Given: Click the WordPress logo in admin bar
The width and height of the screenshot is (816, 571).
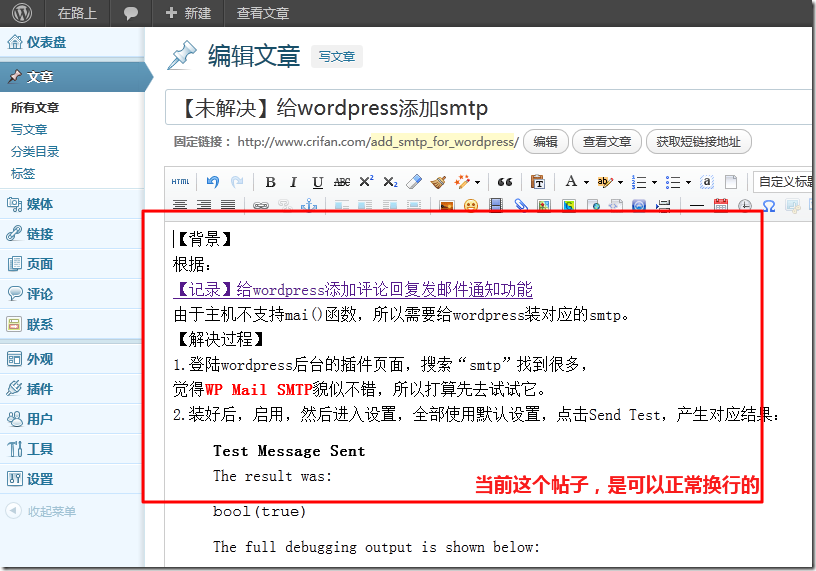Looking at the screenshot, I should tap(22, 13).
